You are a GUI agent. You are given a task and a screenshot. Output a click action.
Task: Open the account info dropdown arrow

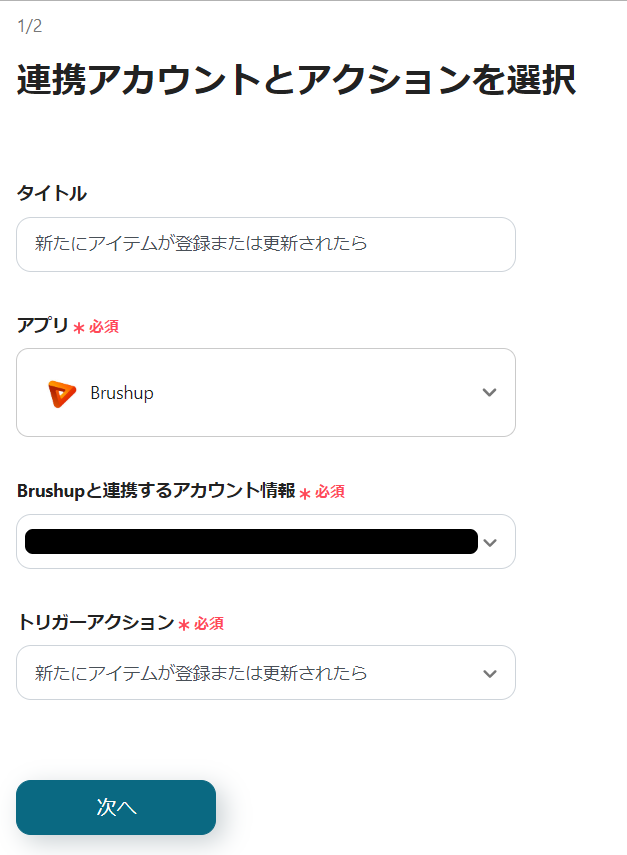pyautogui.click(x=489, y=543)
